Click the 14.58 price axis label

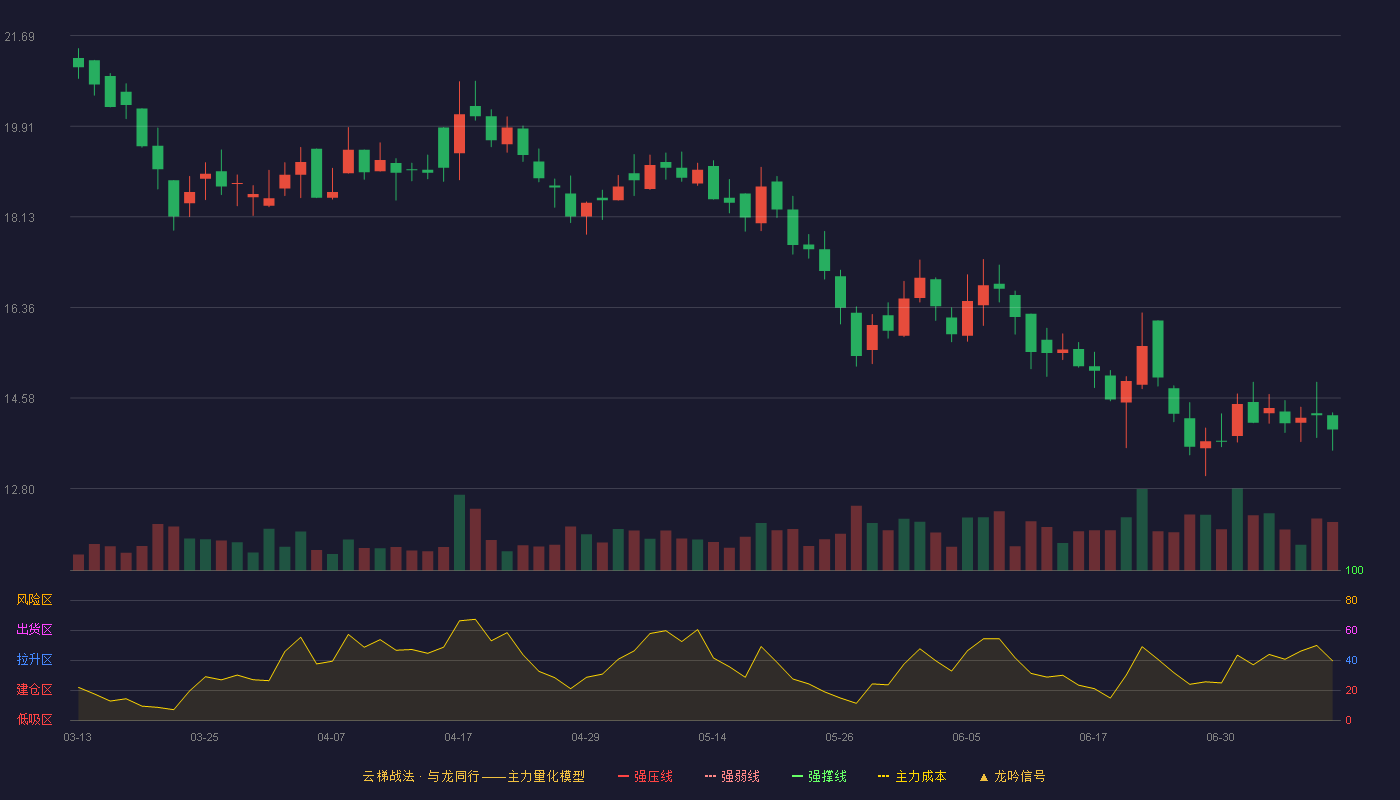coord(19,399)
